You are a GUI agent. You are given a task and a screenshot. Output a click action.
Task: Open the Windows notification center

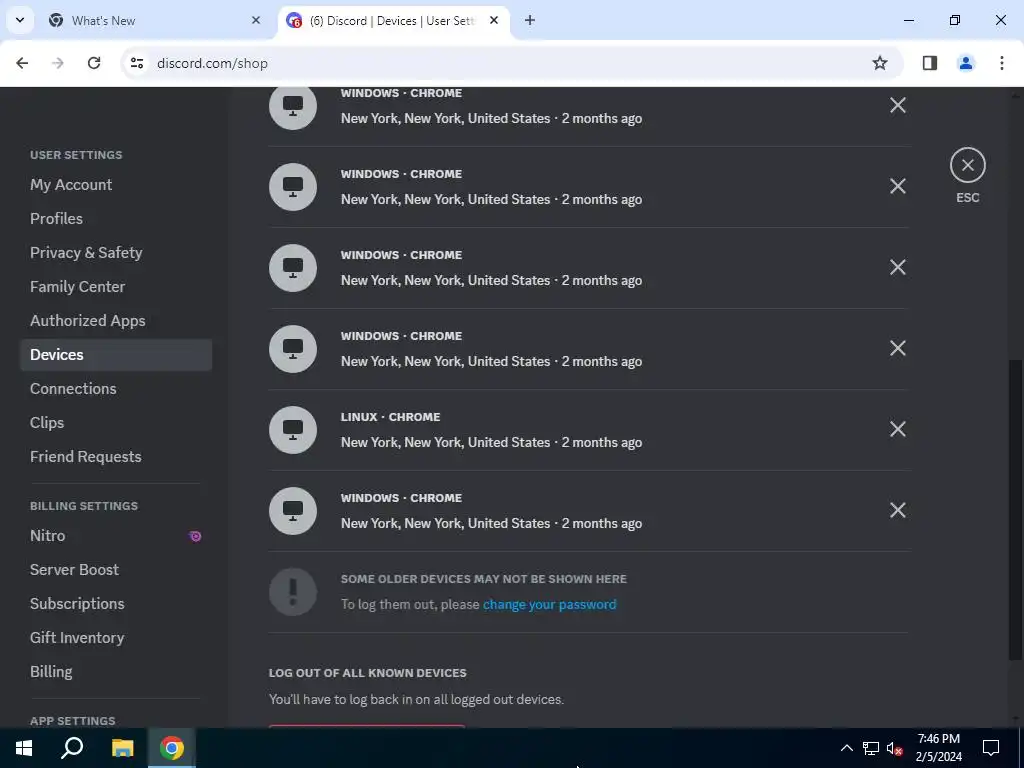point(991,748)
